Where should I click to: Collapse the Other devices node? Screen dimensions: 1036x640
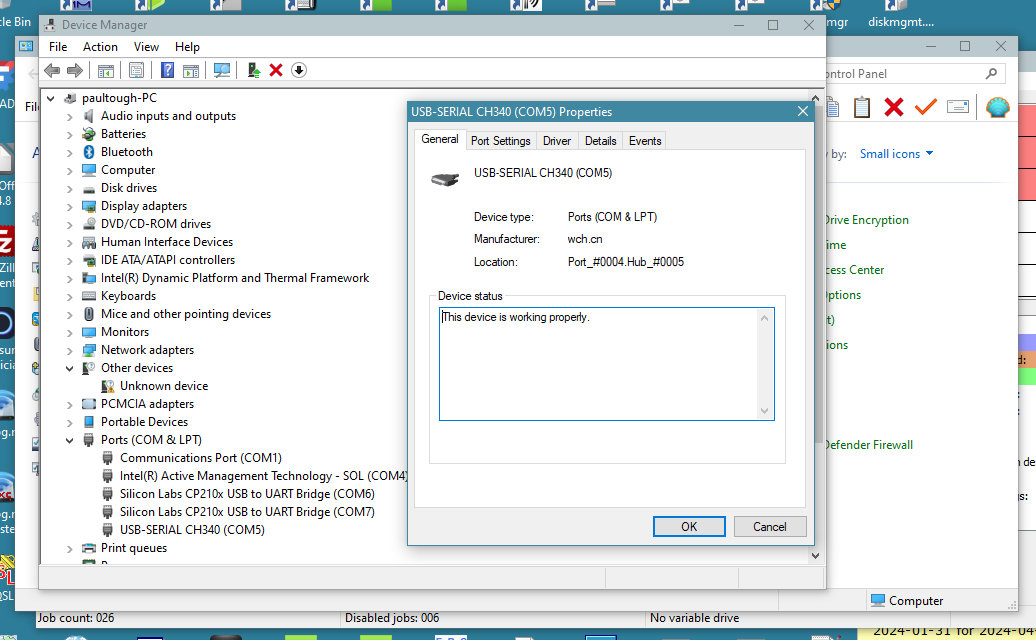coord(69,368)
